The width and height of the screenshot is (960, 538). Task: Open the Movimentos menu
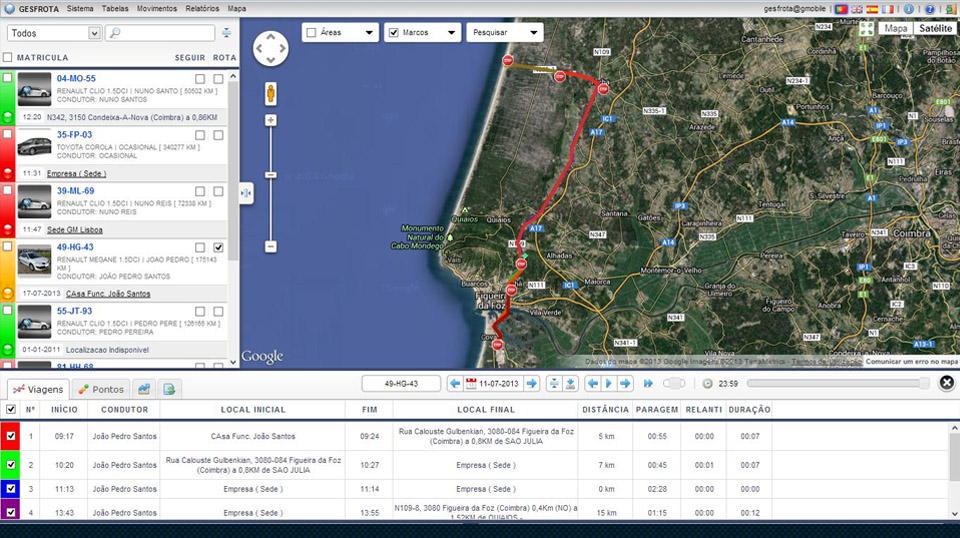tap(157, 9)
